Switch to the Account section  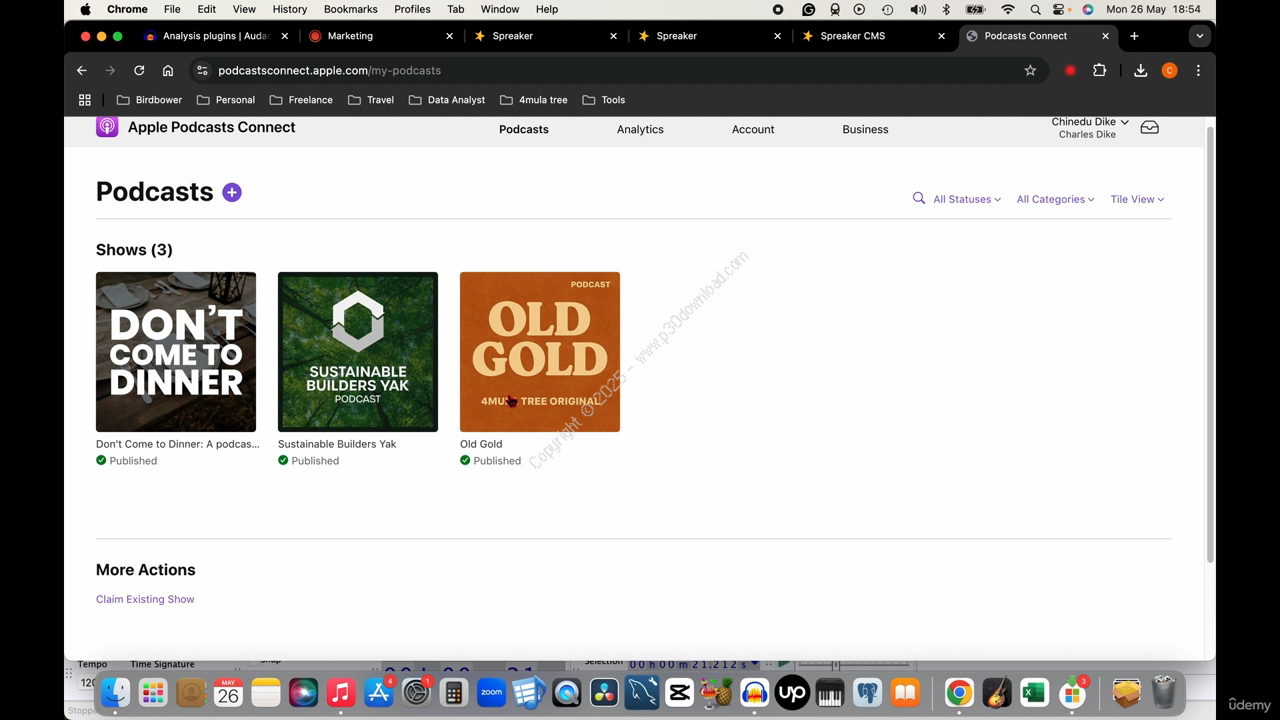point(753,129)
